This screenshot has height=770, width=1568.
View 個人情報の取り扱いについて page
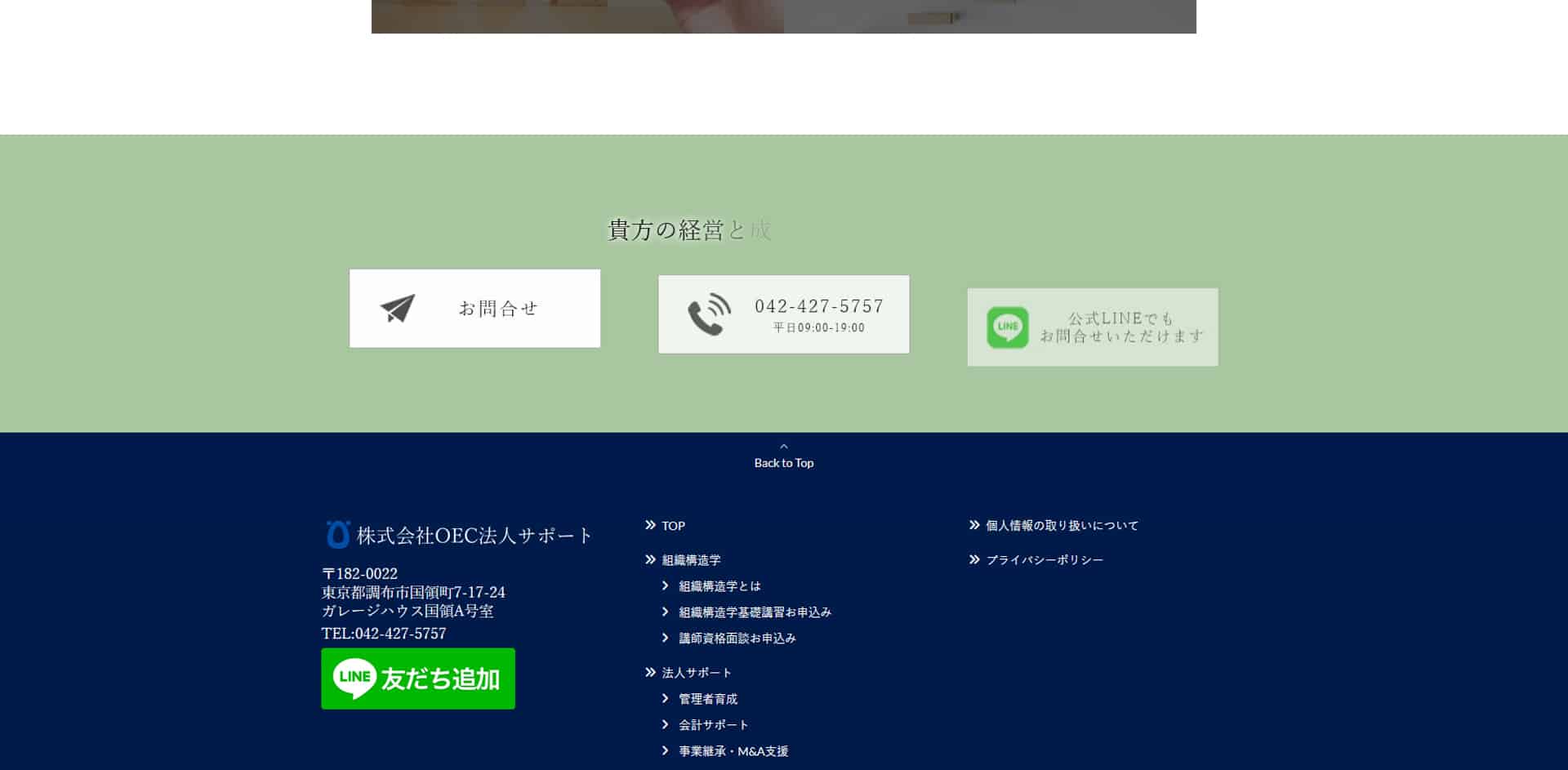click(1062, 526)
